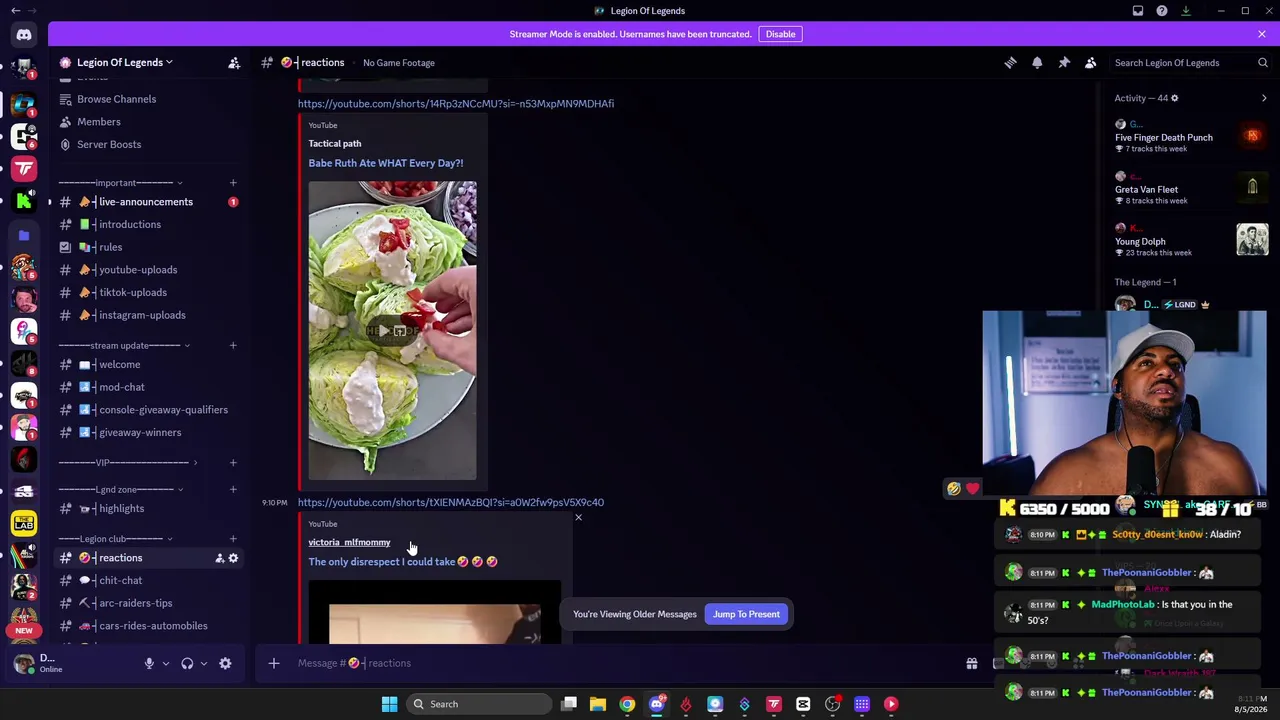Mute the microphone
The height and width of the screenshot is (720, 1280).
coord(149,663)
